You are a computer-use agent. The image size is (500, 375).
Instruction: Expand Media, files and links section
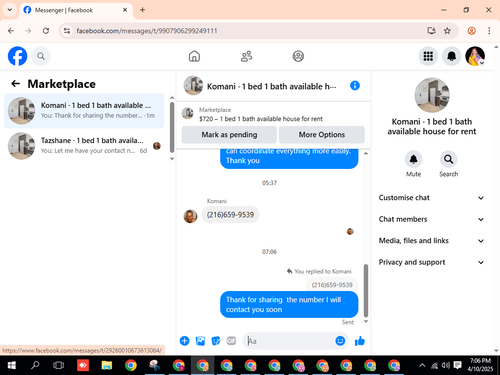click(431, 241)
